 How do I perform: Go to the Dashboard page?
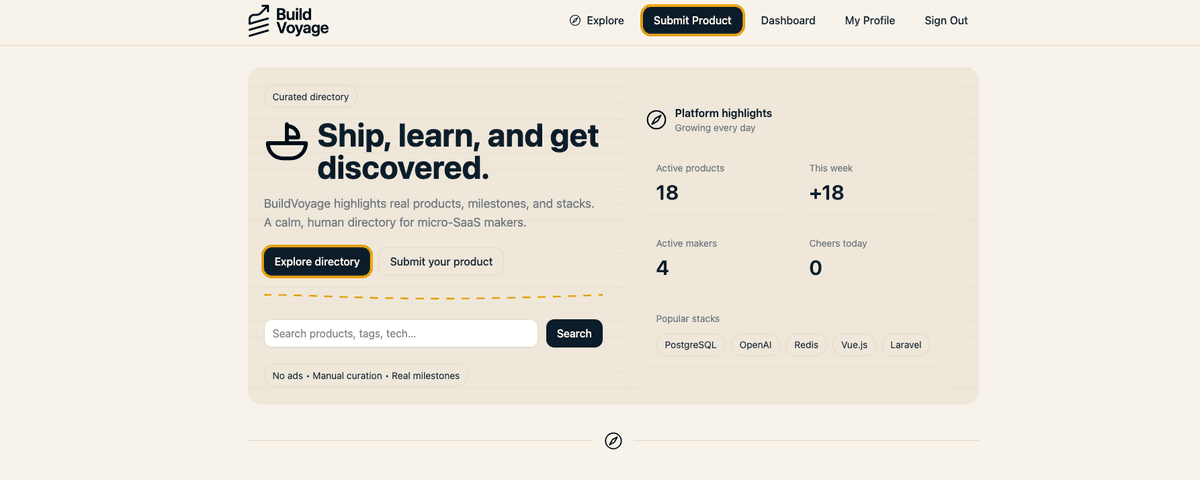tap(788, 21)
